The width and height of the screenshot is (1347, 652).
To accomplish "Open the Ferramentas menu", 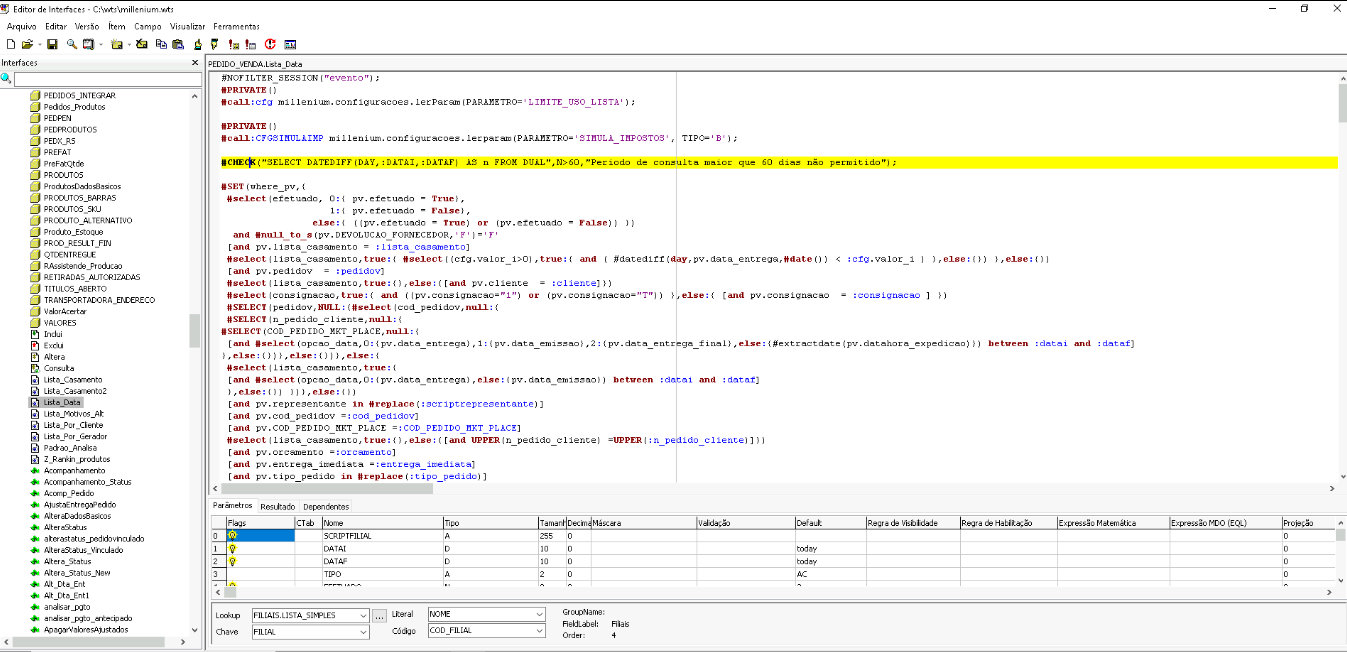I will (236, 26).
